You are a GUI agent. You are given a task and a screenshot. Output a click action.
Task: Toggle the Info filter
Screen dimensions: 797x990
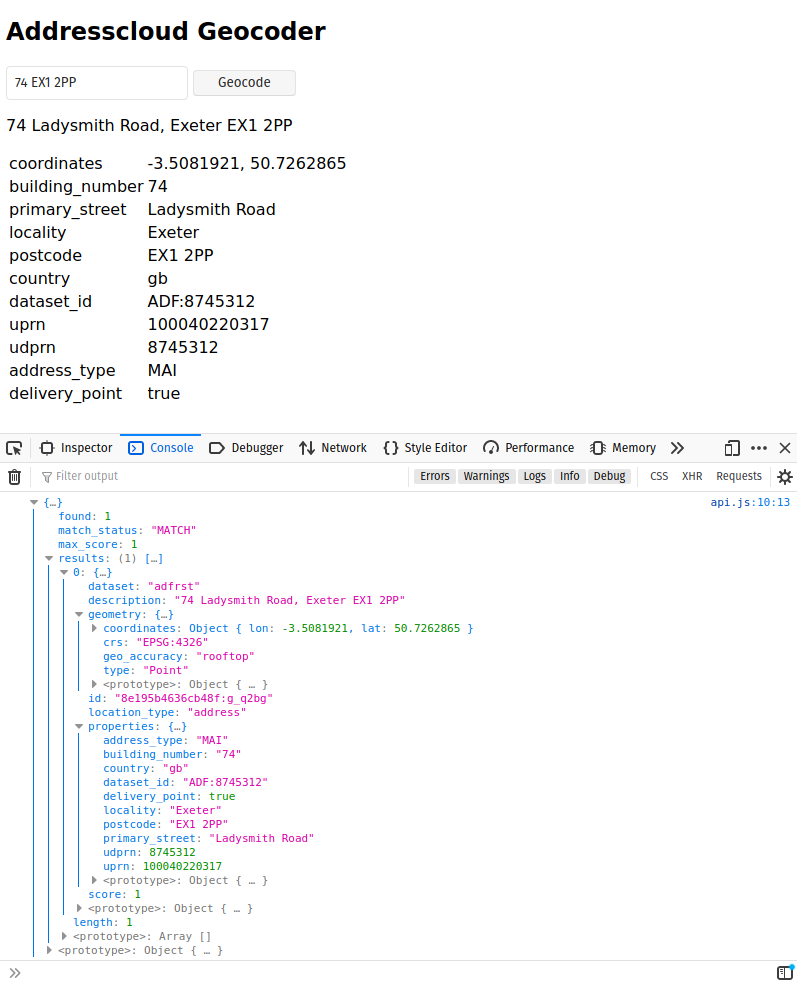569,476
